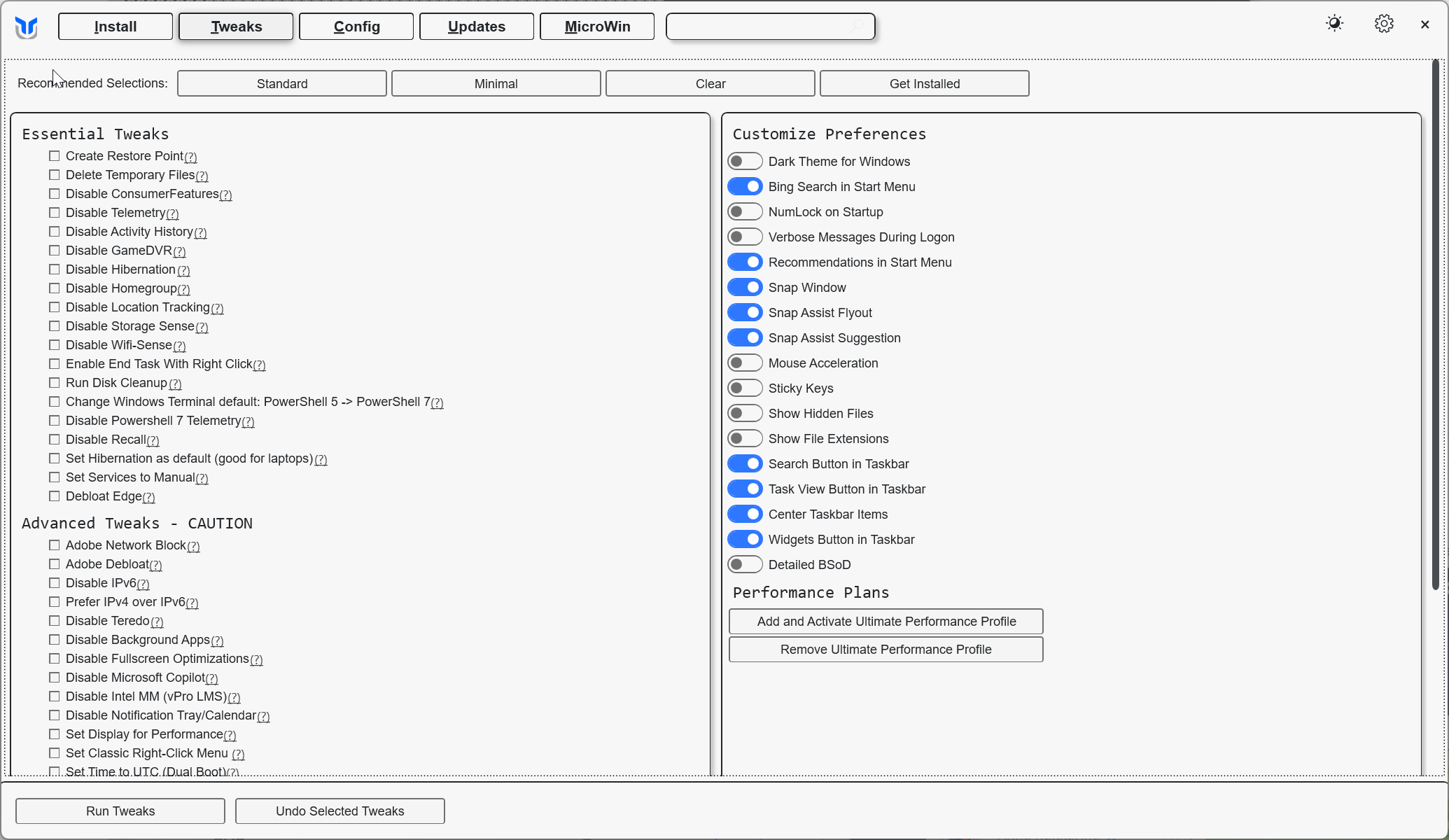This screenshot has width=1449, height=840.
Task: Check the Disable Hibernation checkbox
Action: (55, 269)
